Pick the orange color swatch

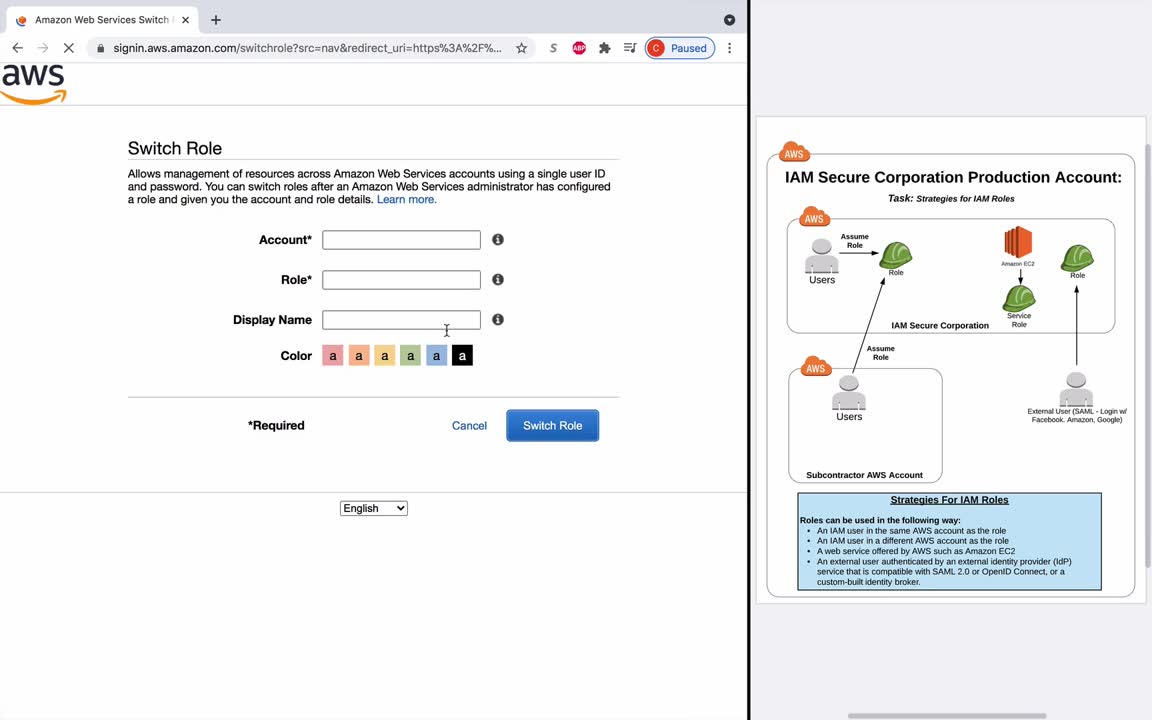pyautogui.click(x=359, y=356)
